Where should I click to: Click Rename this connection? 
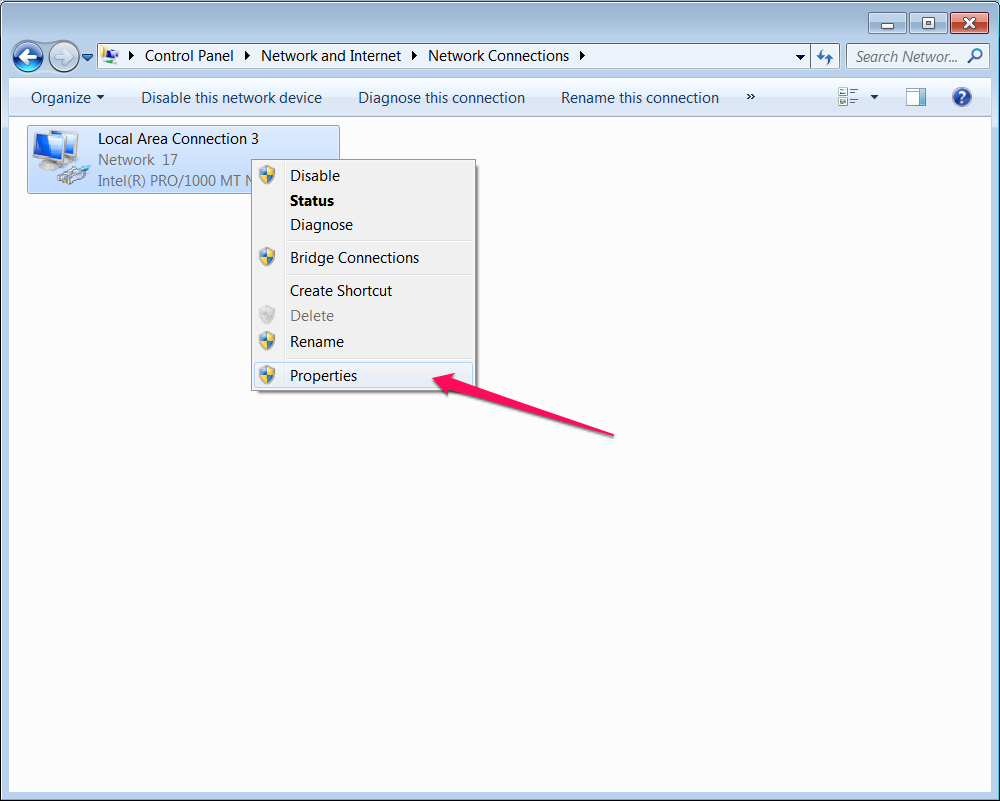point(640,98)
